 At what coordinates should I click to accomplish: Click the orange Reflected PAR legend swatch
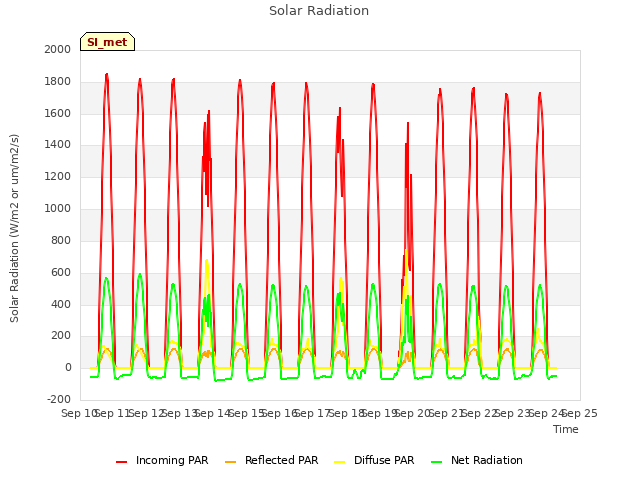click(231, 462)
